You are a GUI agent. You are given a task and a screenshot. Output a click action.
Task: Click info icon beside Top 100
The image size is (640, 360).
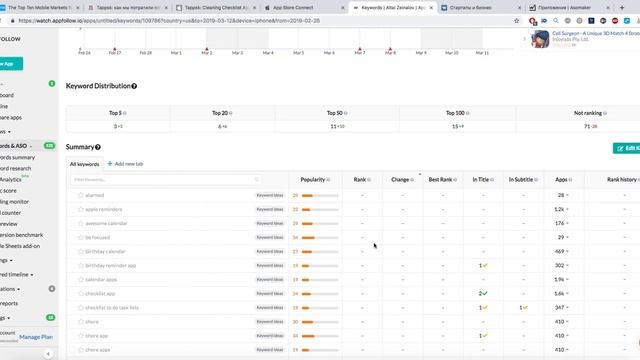coord(468,113)
